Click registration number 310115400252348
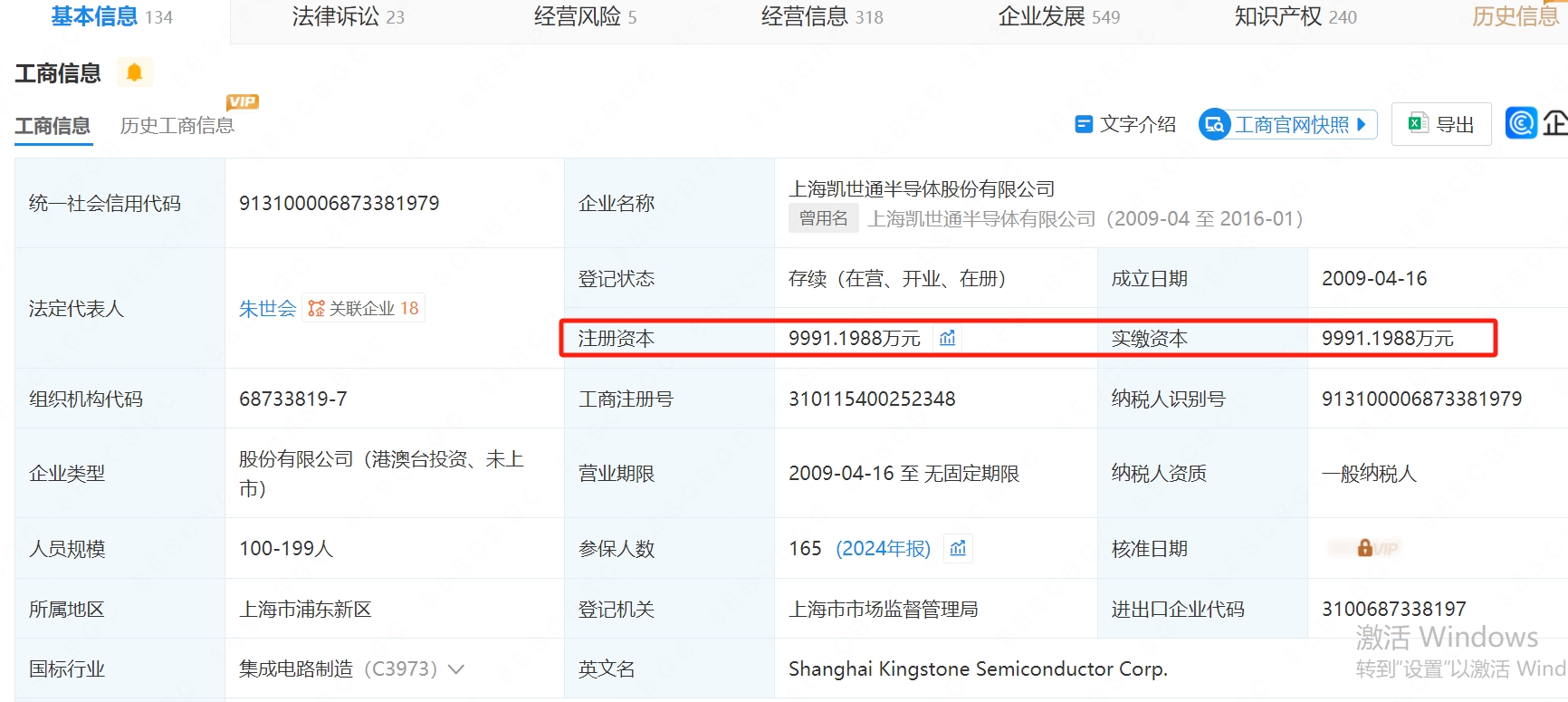Image resolution: width=1568 pixels, height=702 pixels. [872, 399]
